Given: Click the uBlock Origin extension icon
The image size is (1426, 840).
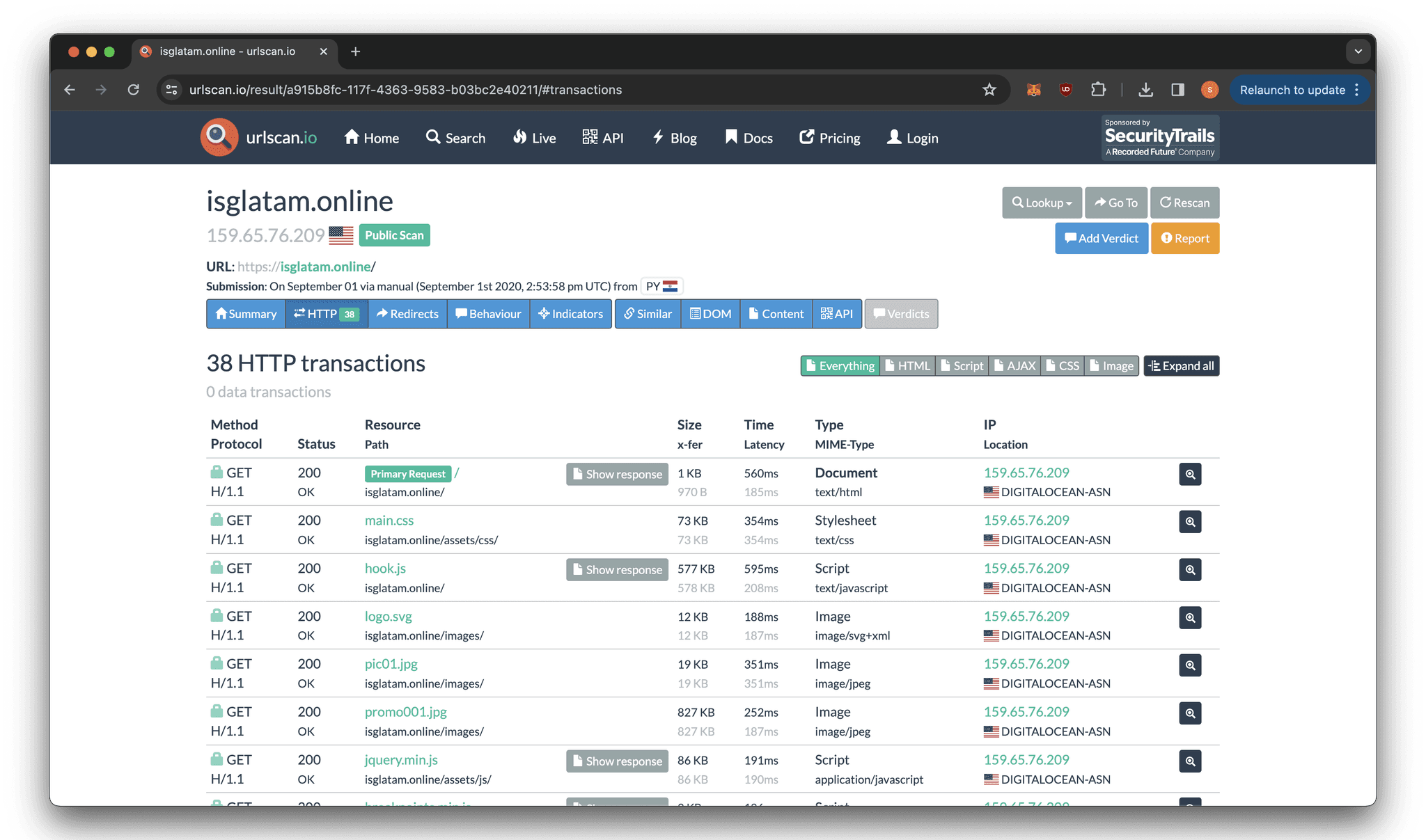Looking at the screenshot, I should coord(1065,90).
